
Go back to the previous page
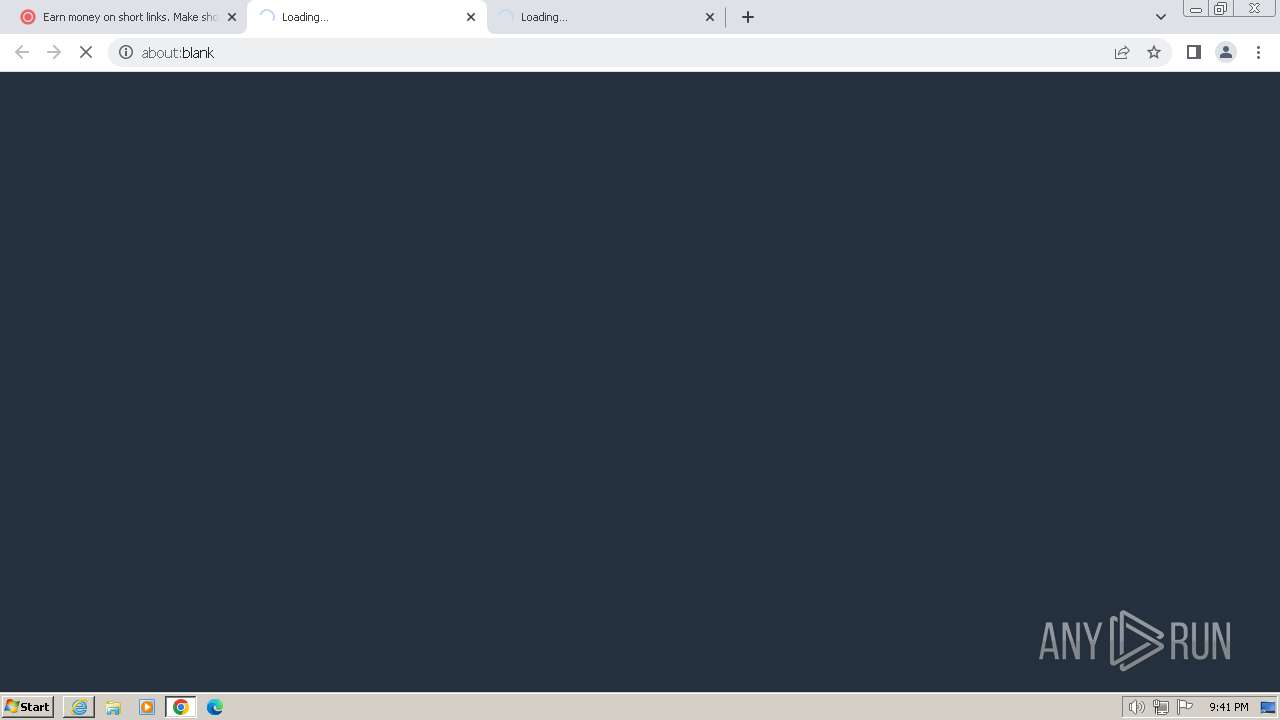[22, 52]
